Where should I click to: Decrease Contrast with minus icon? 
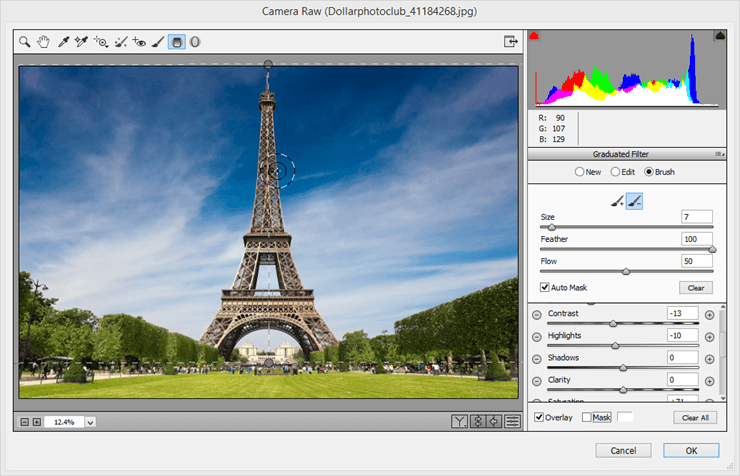537,315
